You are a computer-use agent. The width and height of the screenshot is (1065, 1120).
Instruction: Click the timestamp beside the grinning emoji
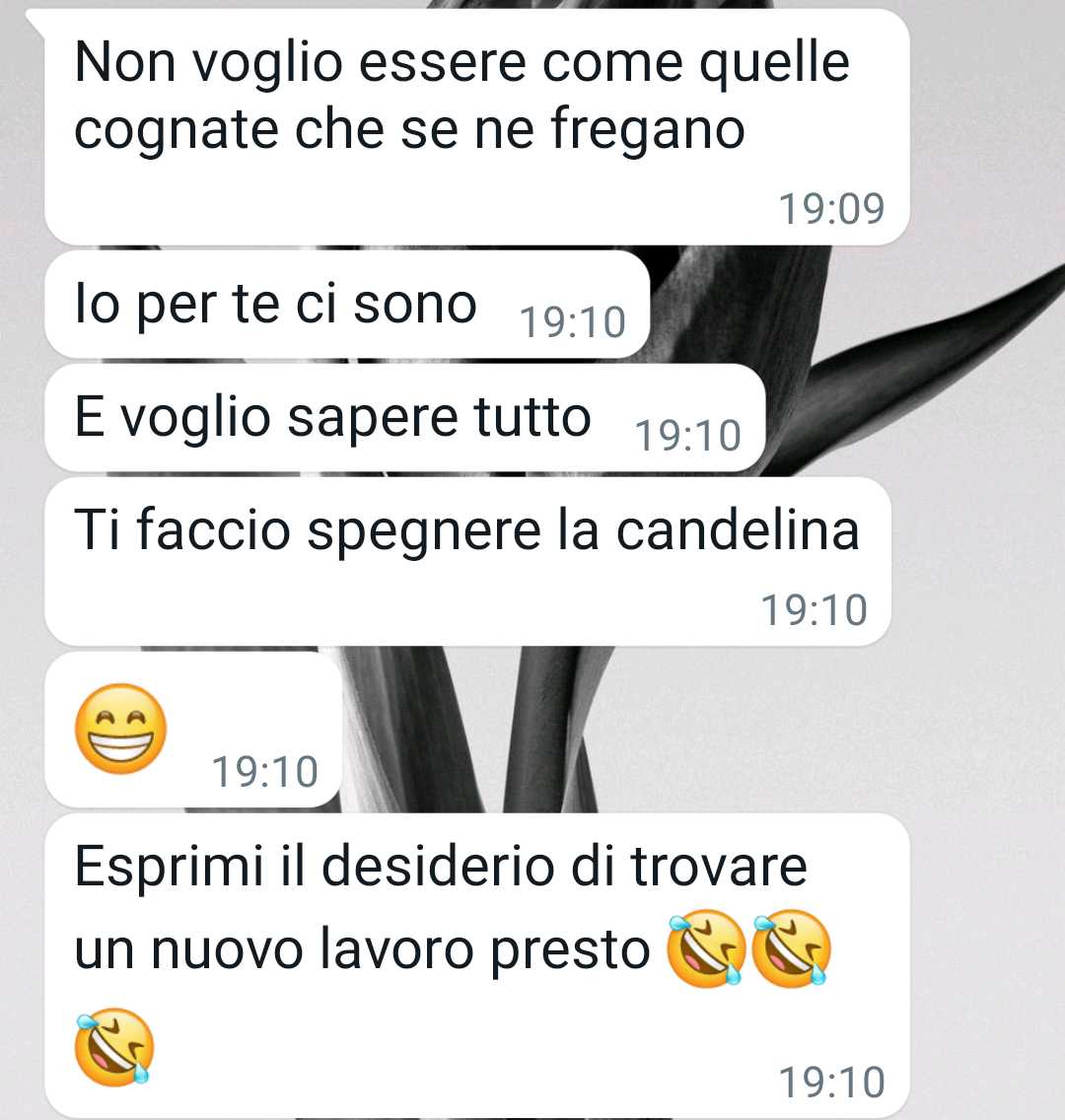(x=265, y=772)
